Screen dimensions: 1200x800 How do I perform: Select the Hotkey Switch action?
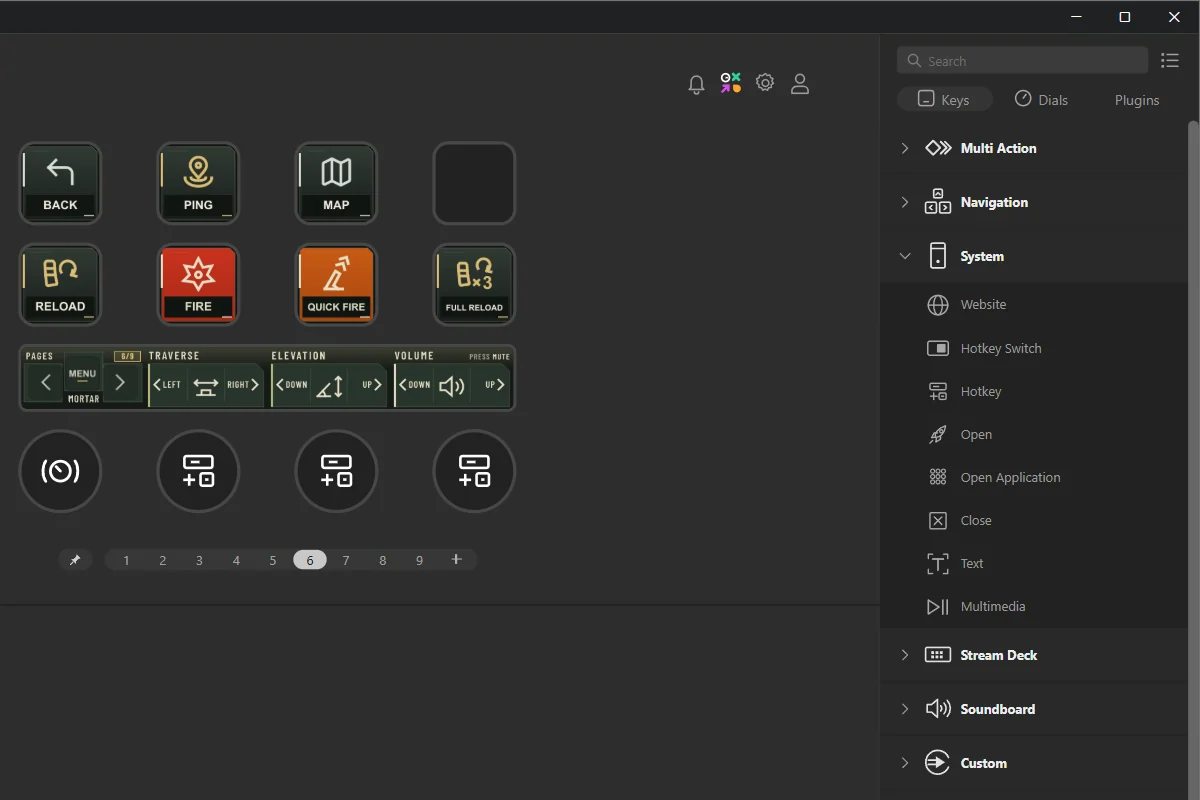click(1033, 348)
